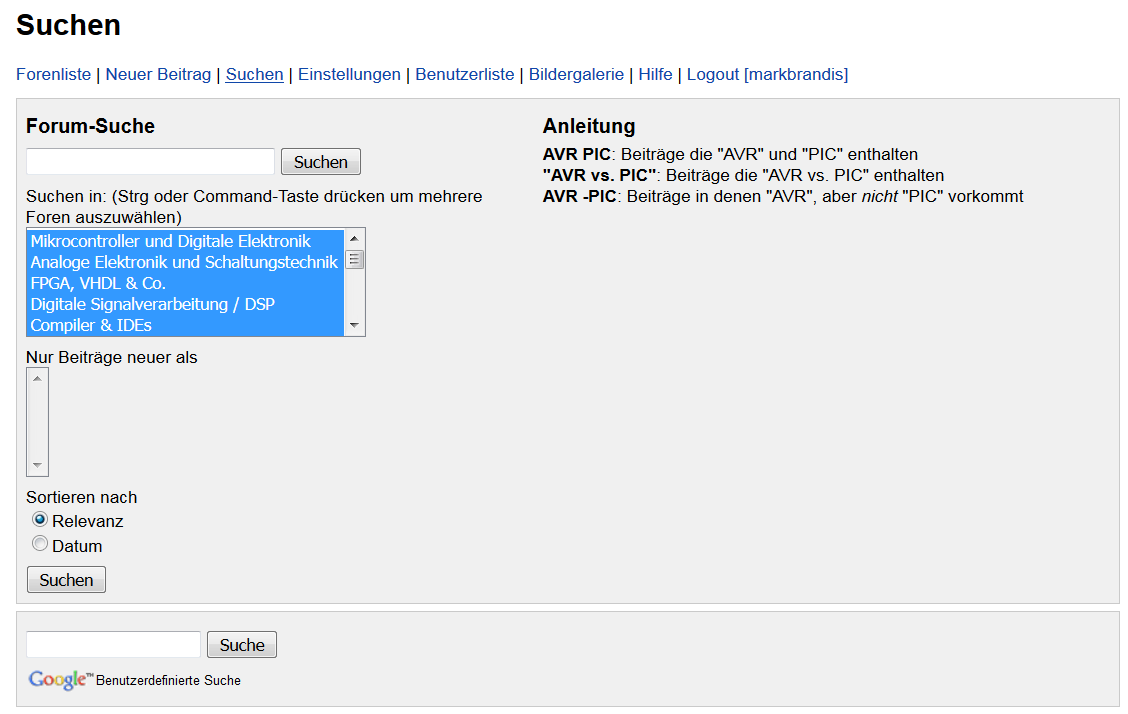1128x714 pixels.
Task: Click the Suche button
Action: tap(242, 644)
